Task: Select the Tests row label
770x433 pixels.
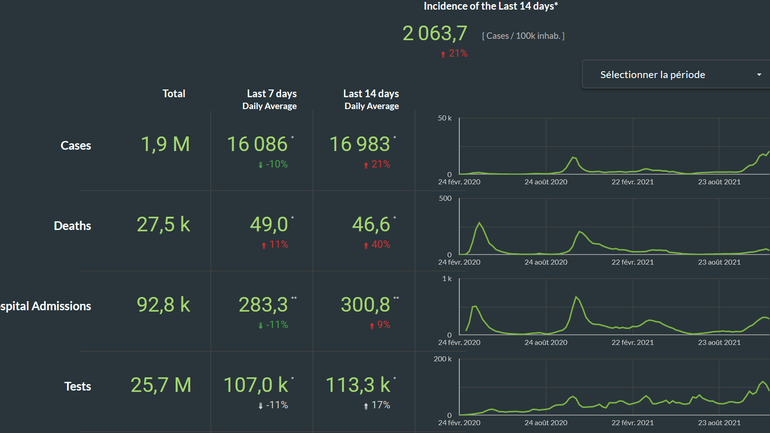Action: [77, 386]
